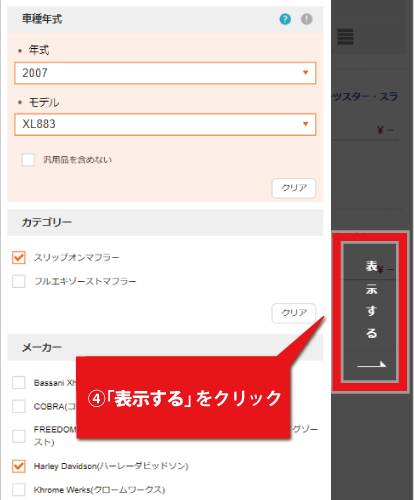Image resolution: width=414 pixels, height=500 pixels.
Task: Click the メーカー section header text
Action: pos(42,347)
